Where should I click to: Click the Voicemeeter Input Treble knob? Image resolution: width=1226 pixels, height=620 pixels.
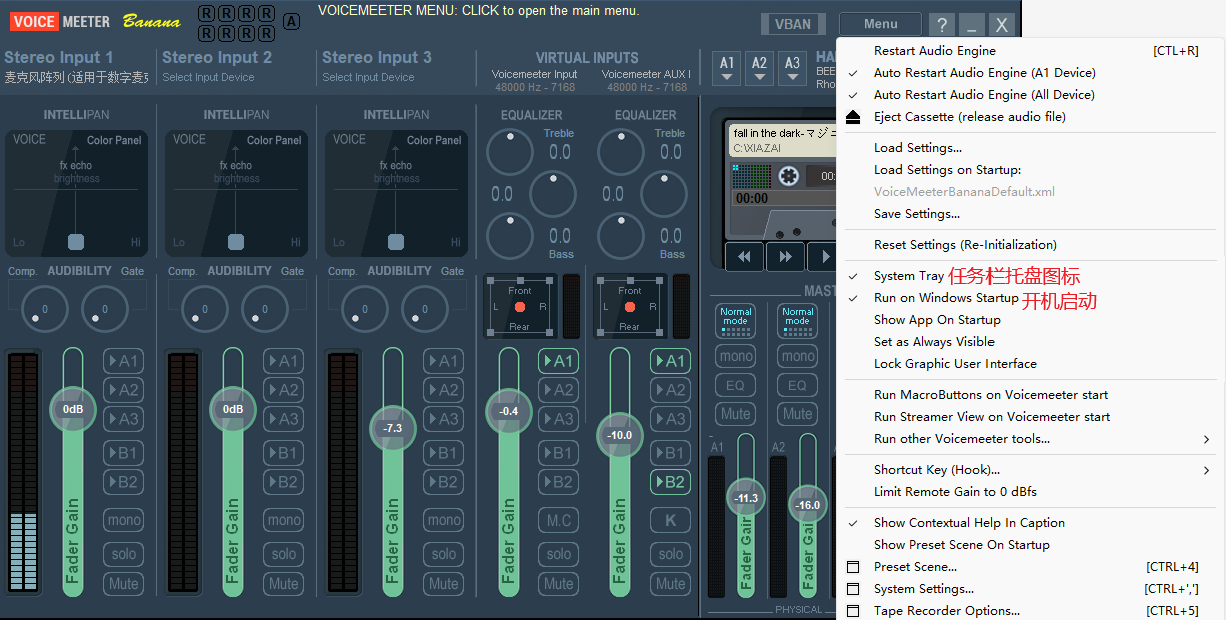[510, 151]
